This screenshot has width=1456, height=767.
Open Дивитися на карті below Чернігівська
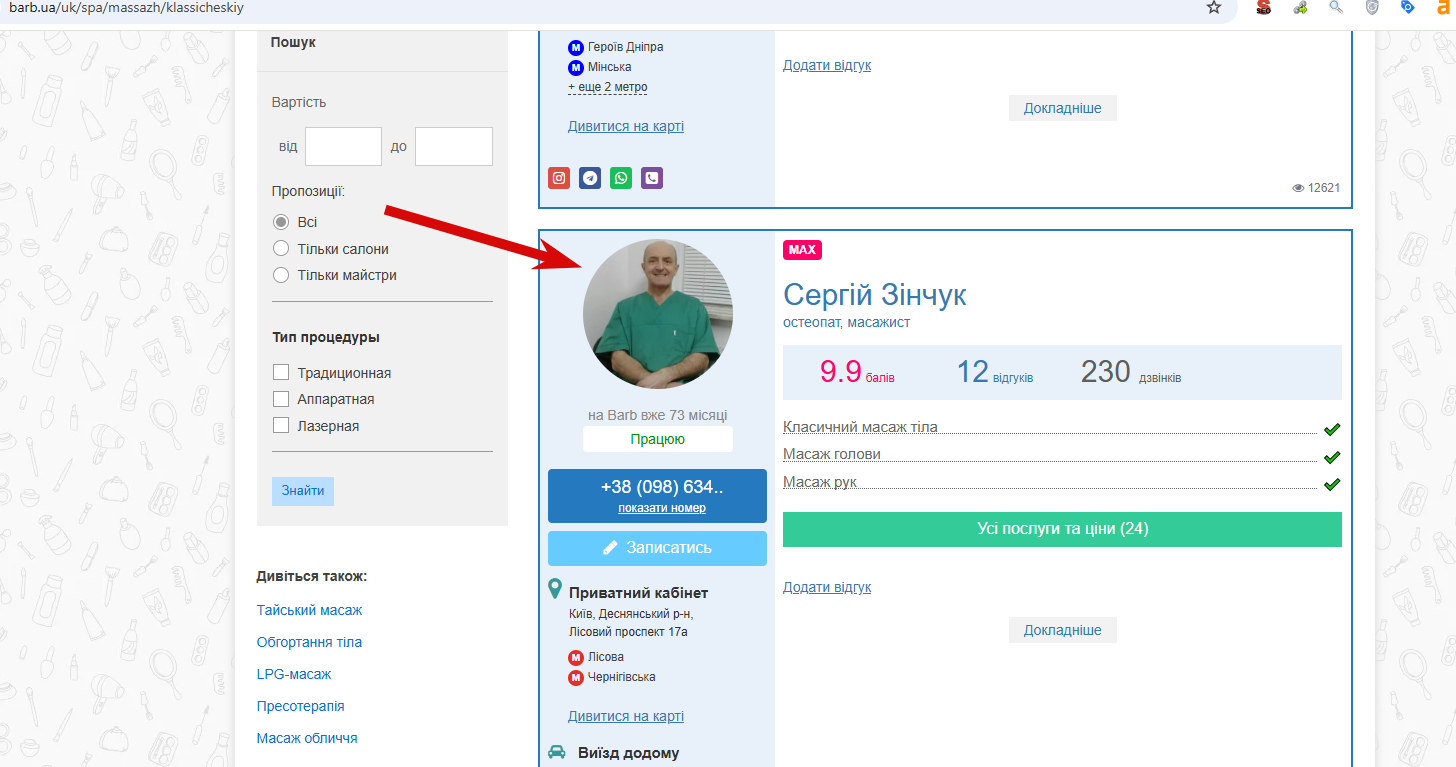point(626,716)
